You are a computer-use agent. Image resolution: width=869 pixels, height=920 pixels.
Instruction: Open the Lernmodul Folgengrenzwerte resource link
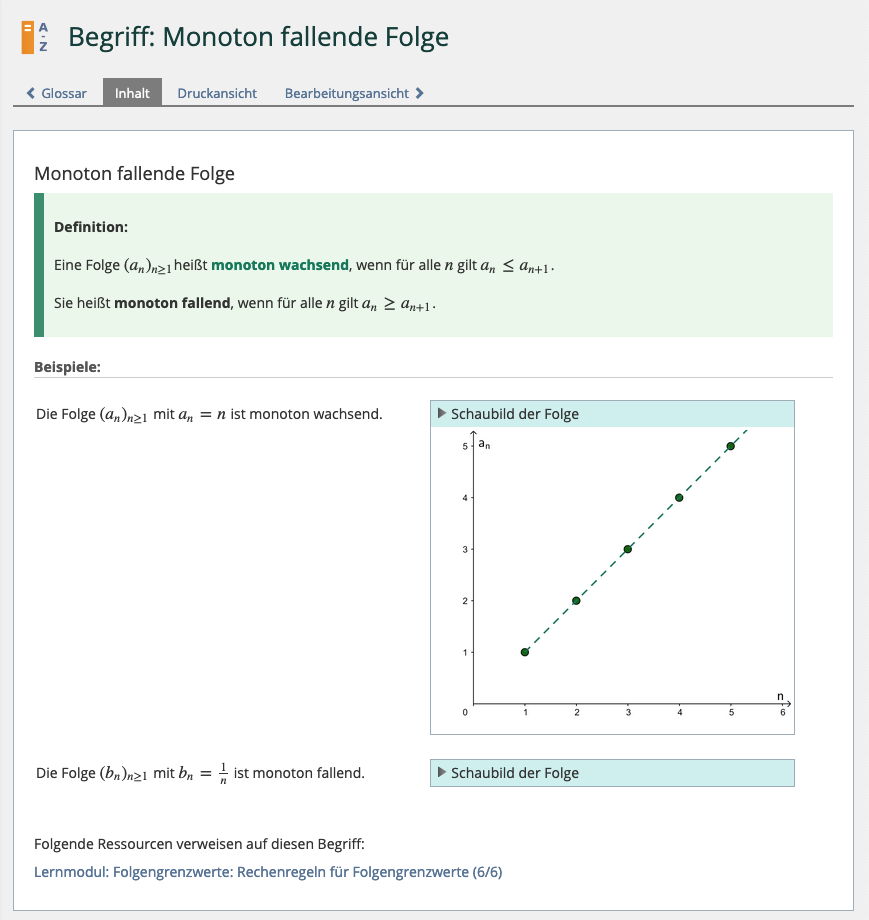coord(268,872)
